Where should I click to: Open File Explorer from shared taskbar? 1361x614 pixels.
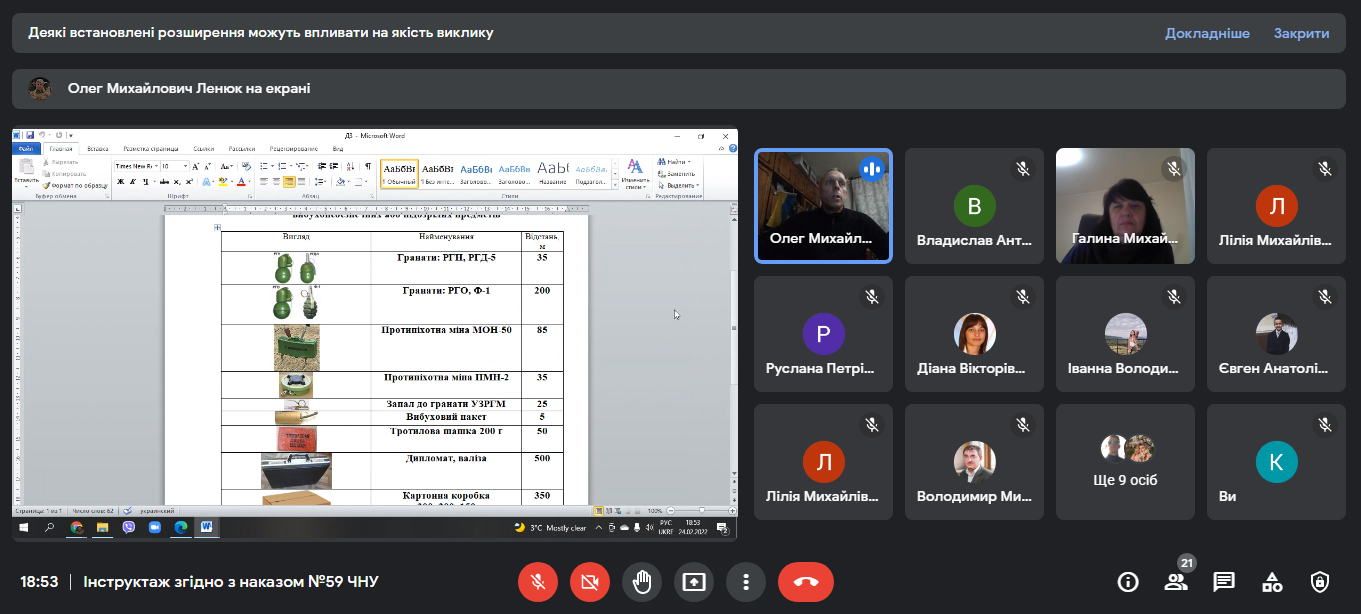(102, 527)
